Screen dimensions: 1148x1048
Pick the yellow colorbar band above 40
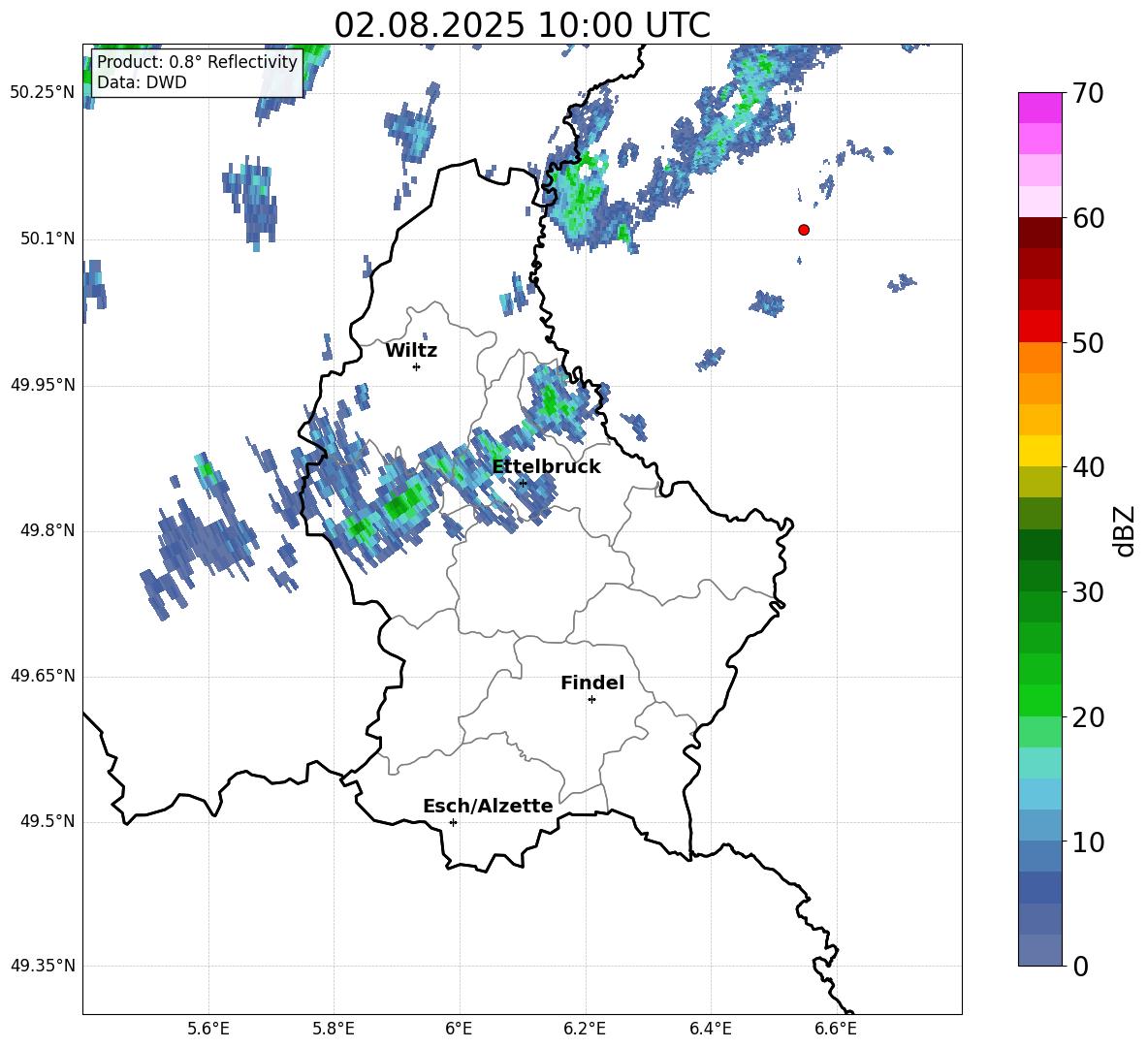pos(1039,451)
